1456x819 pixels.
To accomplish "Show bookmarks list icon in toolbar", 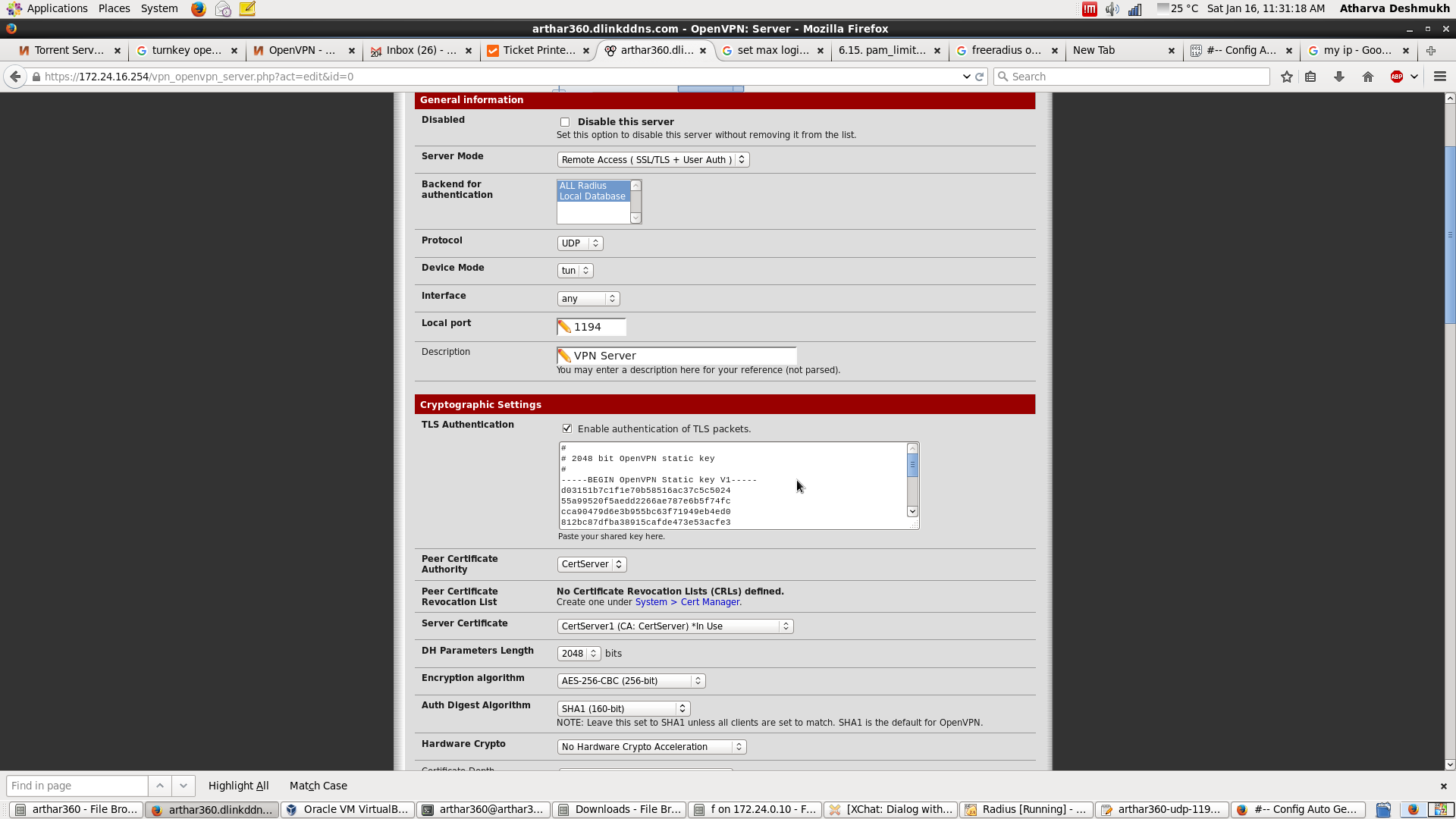I will coord(1310,77).
